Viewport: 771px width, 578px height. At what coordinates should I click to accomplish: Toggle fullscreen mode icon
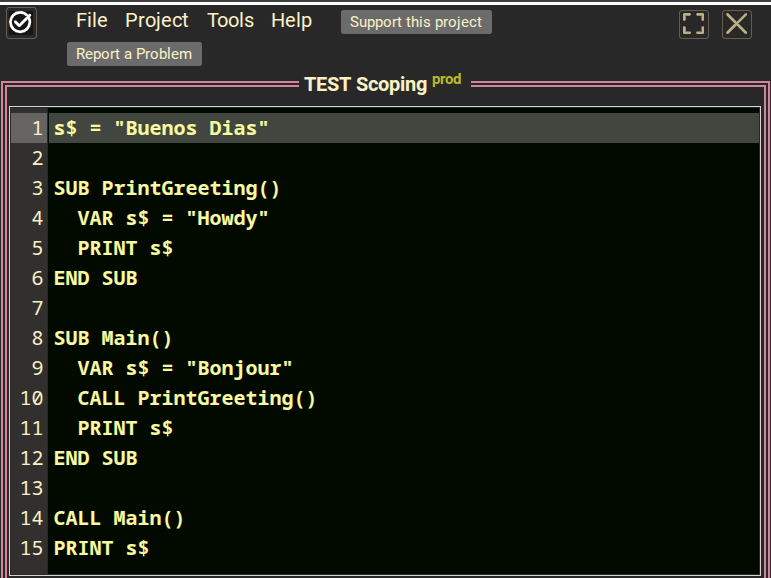(694, 24)
